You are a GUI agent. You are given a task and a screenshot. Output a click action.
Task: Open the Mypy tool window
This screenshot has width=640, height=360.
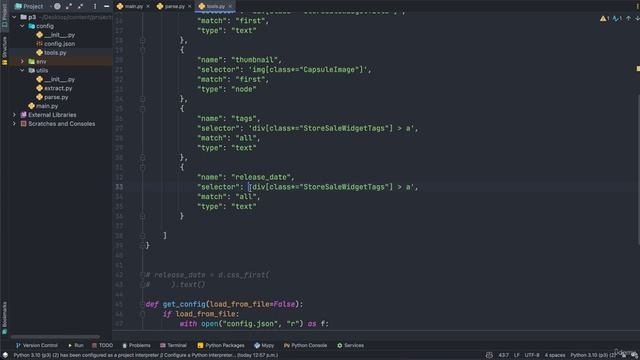point(264,345)
